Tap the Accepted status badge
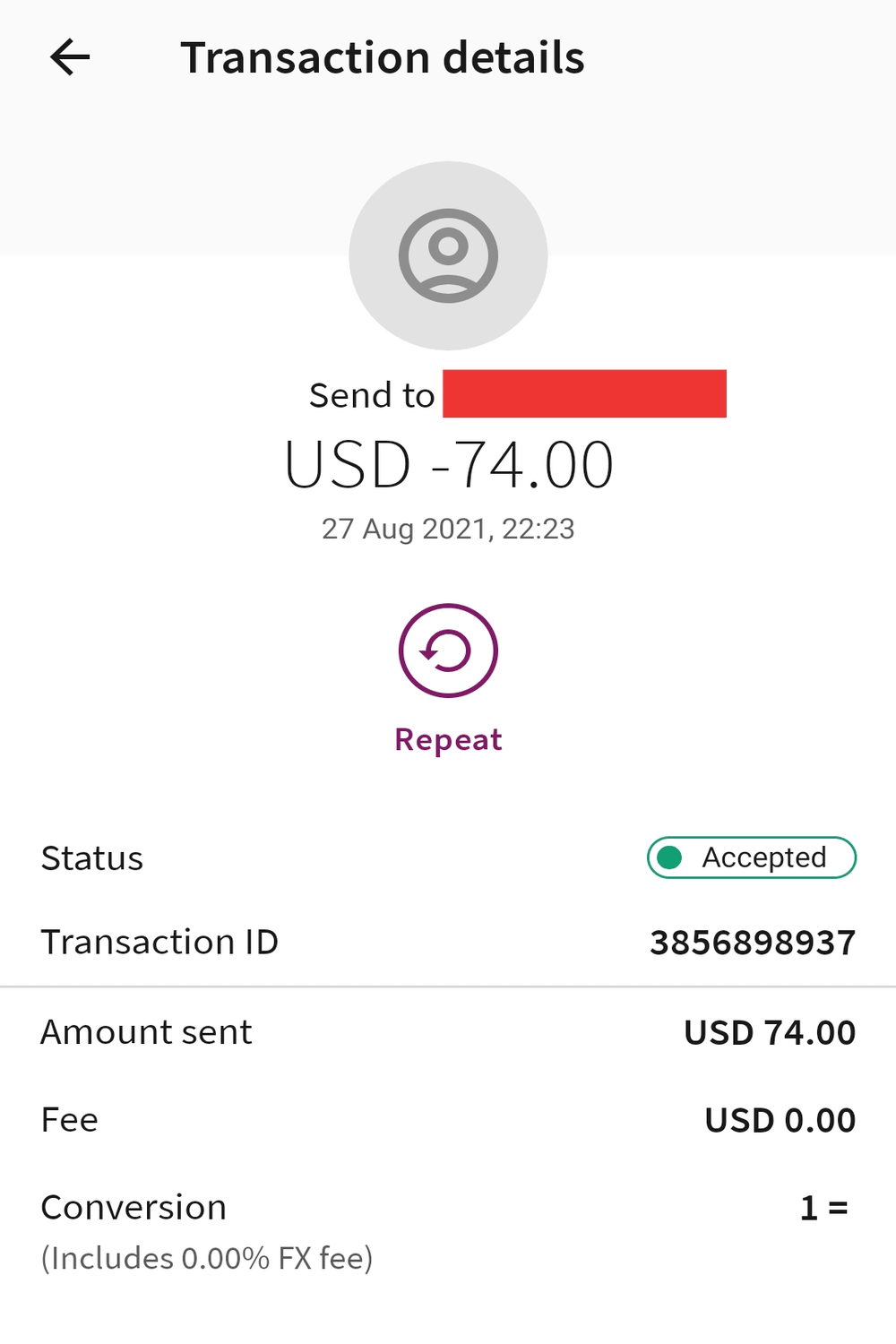896x1344 pixels. pyautogui.click(x=752, y=857)
